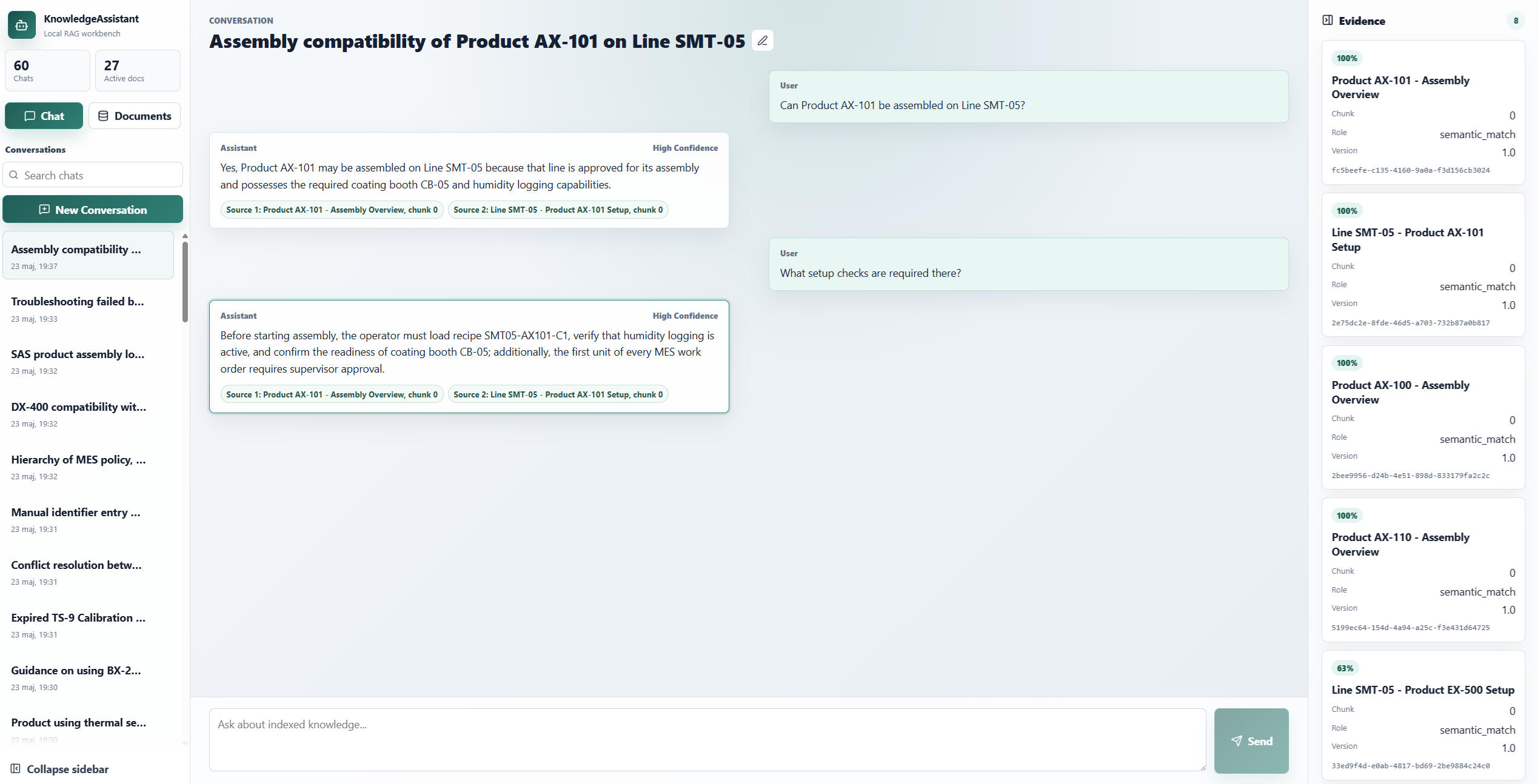Select the second assistant answer about recipe SMT05-AX101-C1
Viewport: 1538px width, 784px height.
(469, 356)
